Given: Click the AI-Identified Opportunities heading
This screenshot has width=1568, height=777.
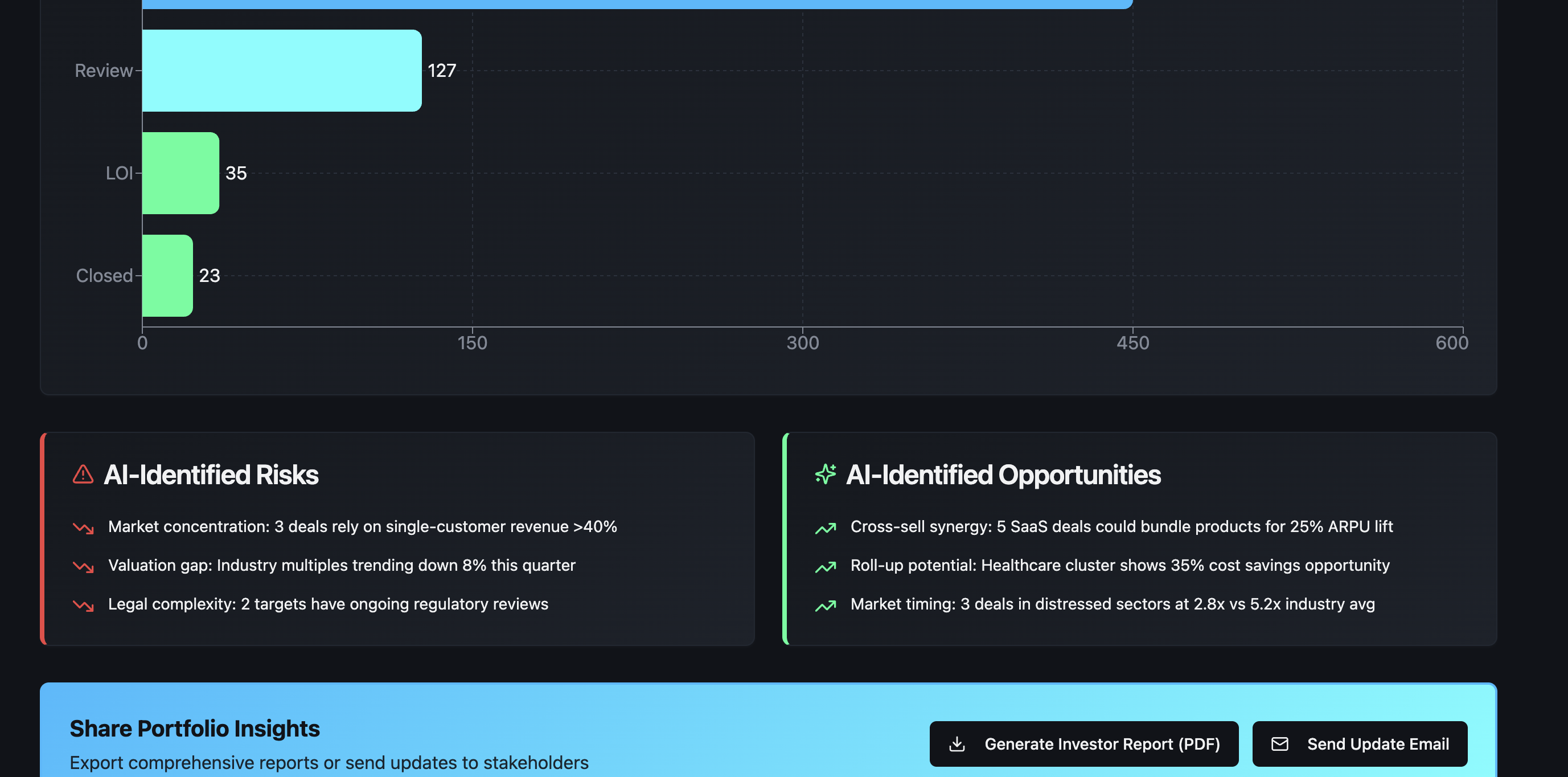Looking at the screenshot, I should 1003,475.
